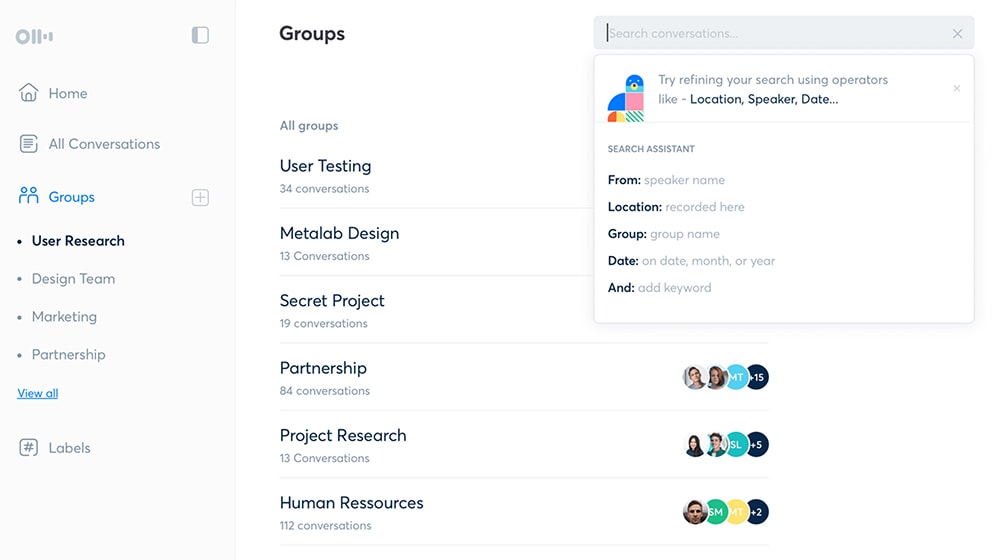Screen dimensions: 1000x560
Task: Select the Groups people icon
Action: pos(28,196)
